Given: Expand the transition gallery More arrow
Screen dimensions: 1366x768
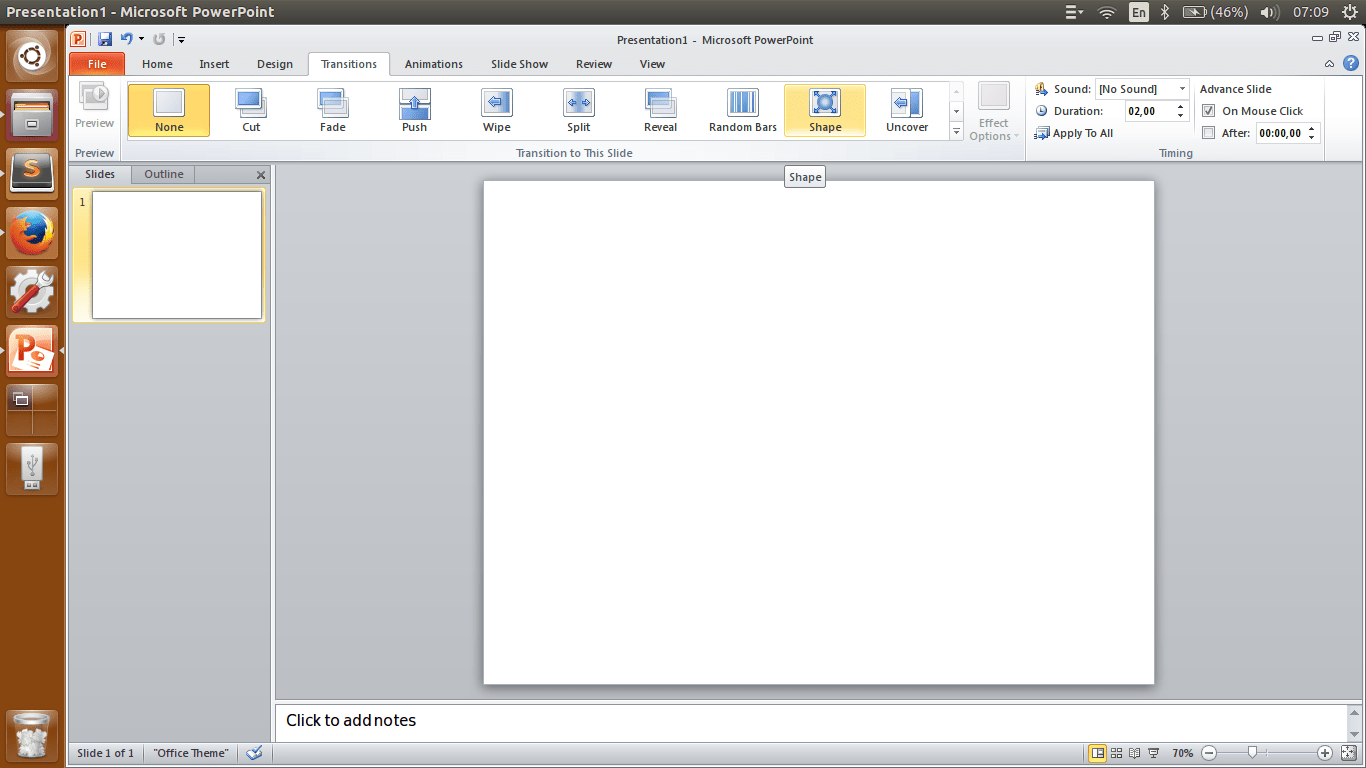Looking at the screenshot, I should coord(956,132).
